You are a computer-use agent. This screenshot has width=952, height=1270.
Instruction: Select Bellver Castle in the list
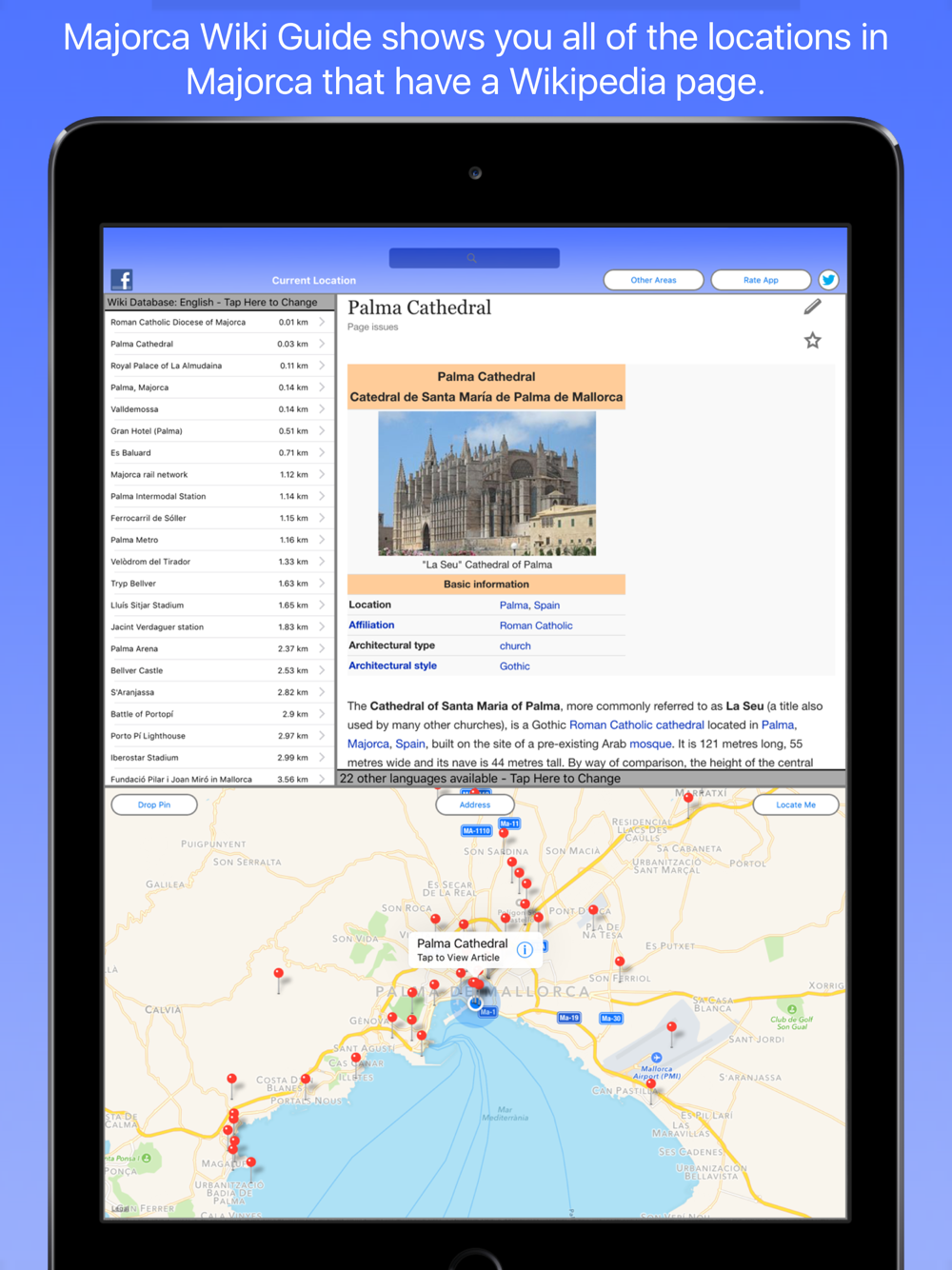click(x=220, y=670)
